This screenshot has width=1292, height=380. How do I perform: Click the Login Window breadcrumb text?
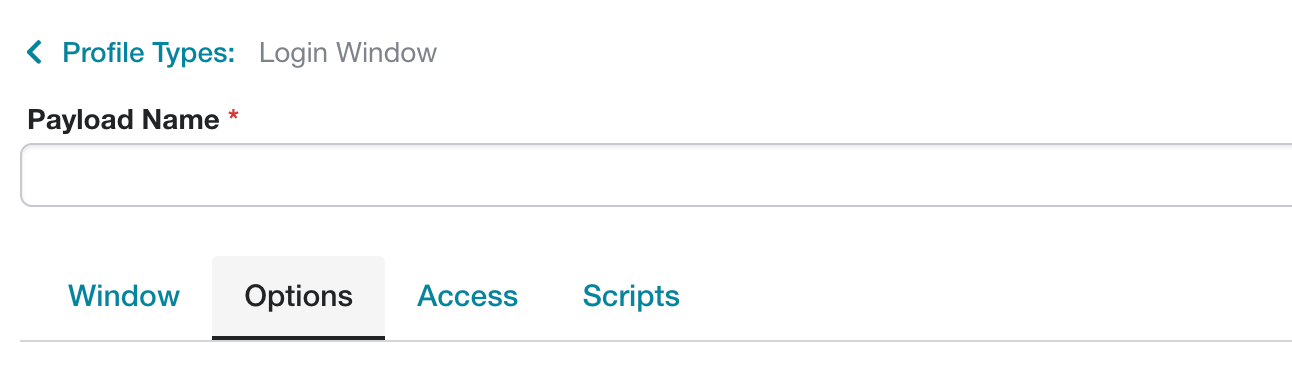348,52
